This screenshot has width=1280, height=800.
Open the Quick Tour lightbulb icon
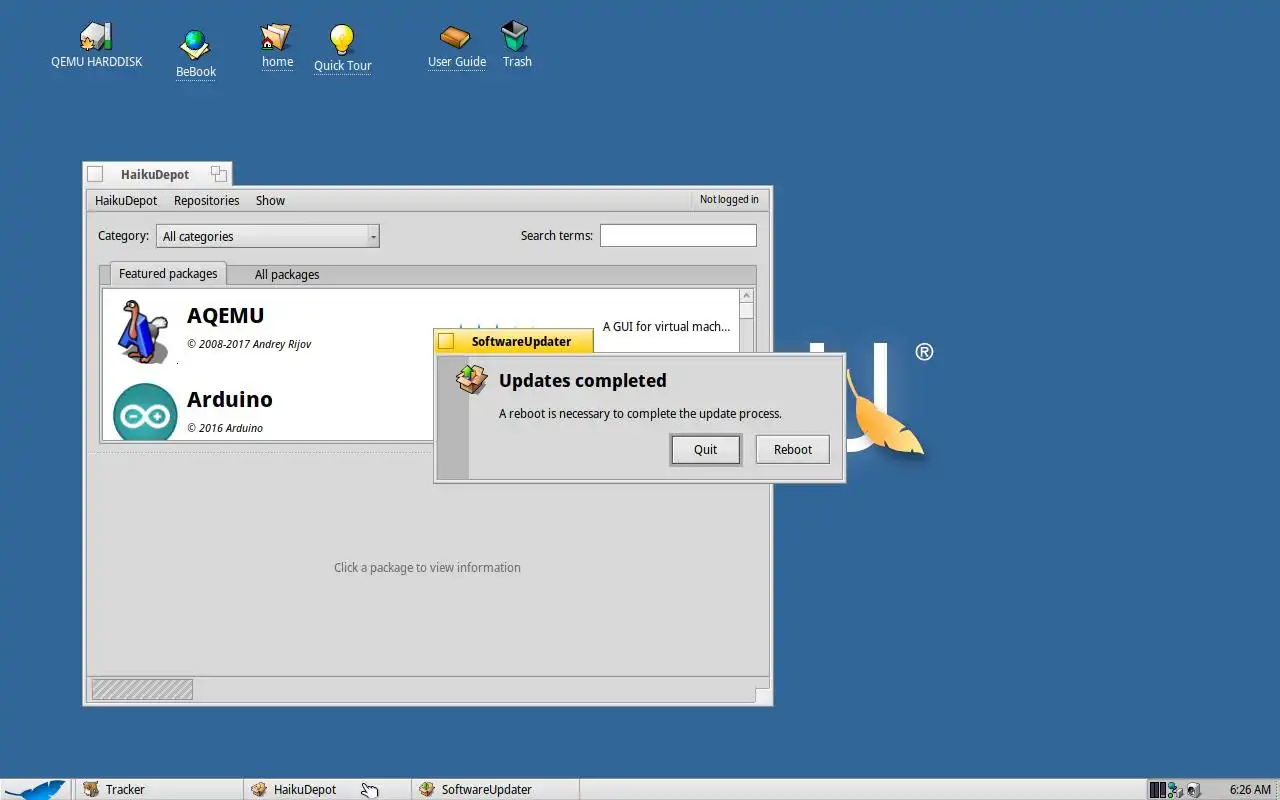pos(342,40)
